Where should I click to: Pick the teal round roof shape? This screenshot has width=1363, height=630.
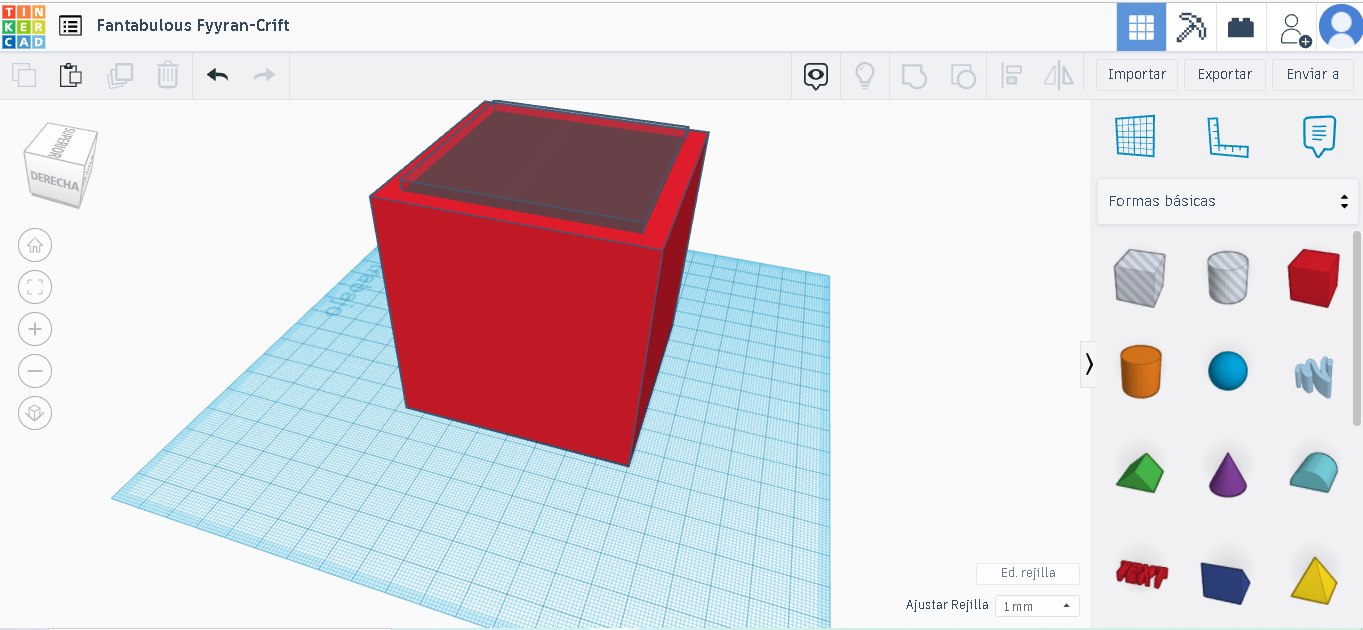1313,470
